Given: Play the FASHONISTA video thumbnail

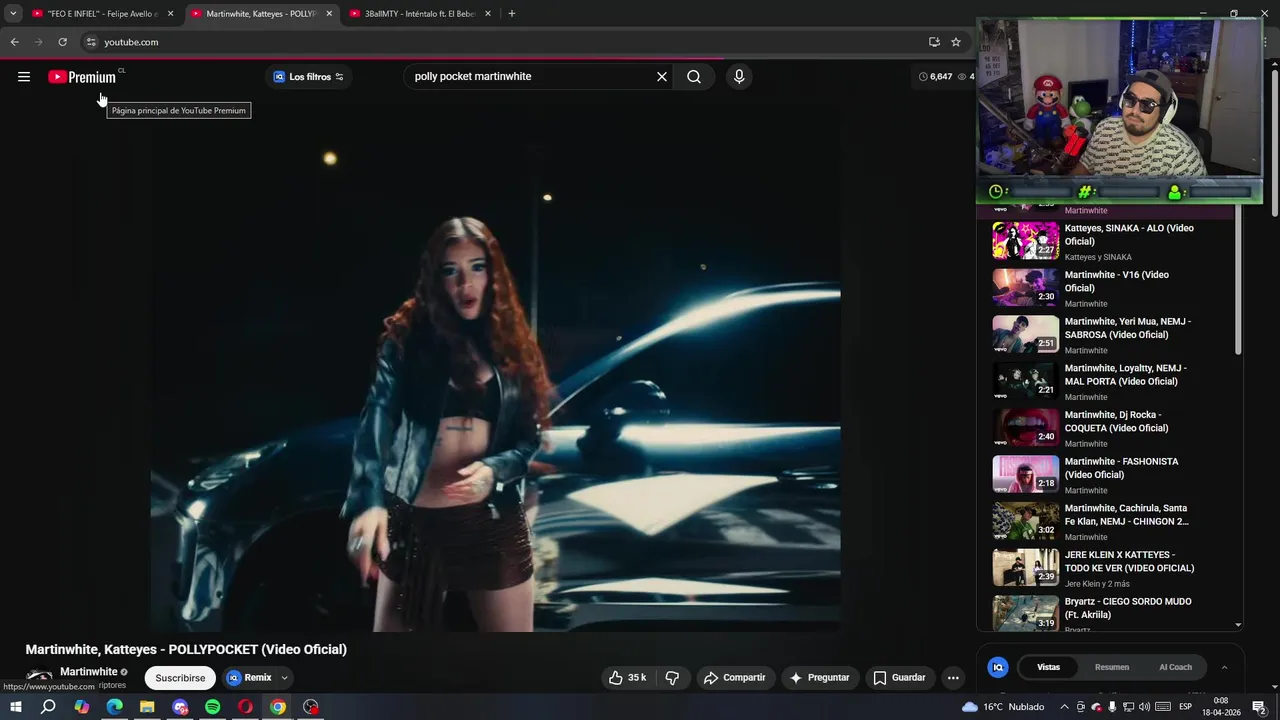Looking at the screenshot, I should point(1025,474).
